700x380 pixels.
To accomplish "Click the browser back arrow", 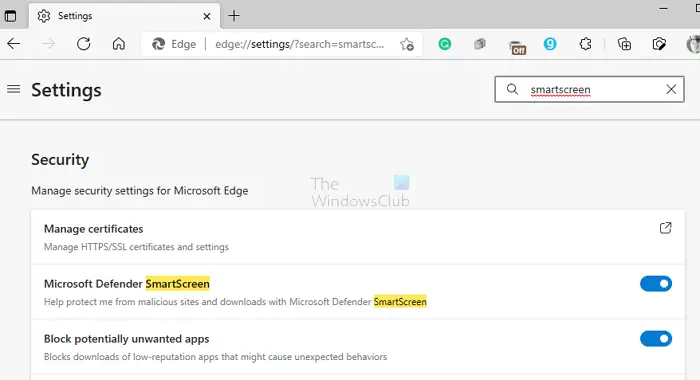I will pyautogui.click(x=14, y=44).
